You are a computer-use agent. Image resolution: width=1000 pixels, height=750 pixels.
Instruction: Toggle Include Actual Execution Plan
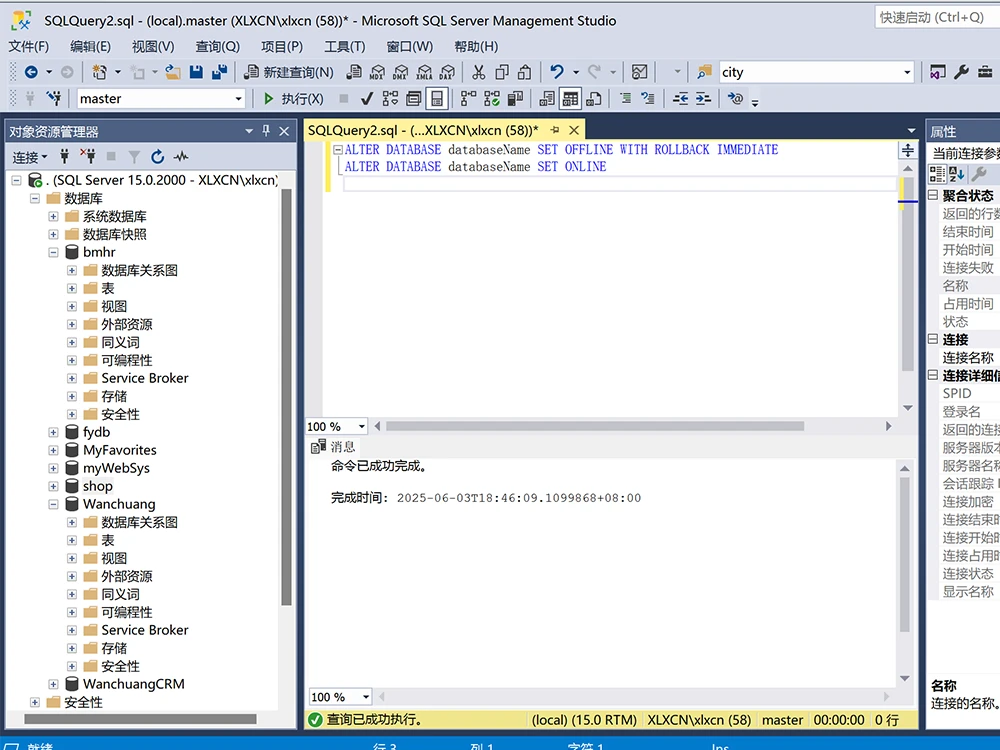[x=468, y=99]
